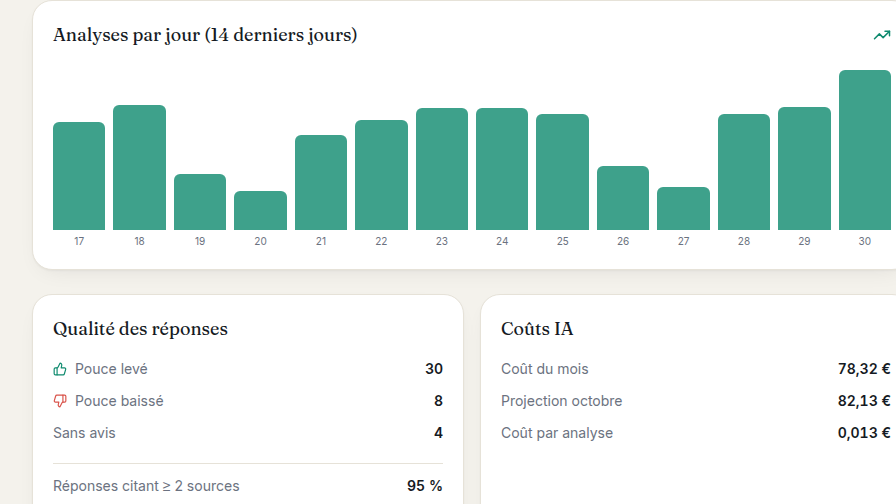The height and width of the screenshot is (504, 896).
Task: Select the bar for day 17
Action: tap(79, 176)
